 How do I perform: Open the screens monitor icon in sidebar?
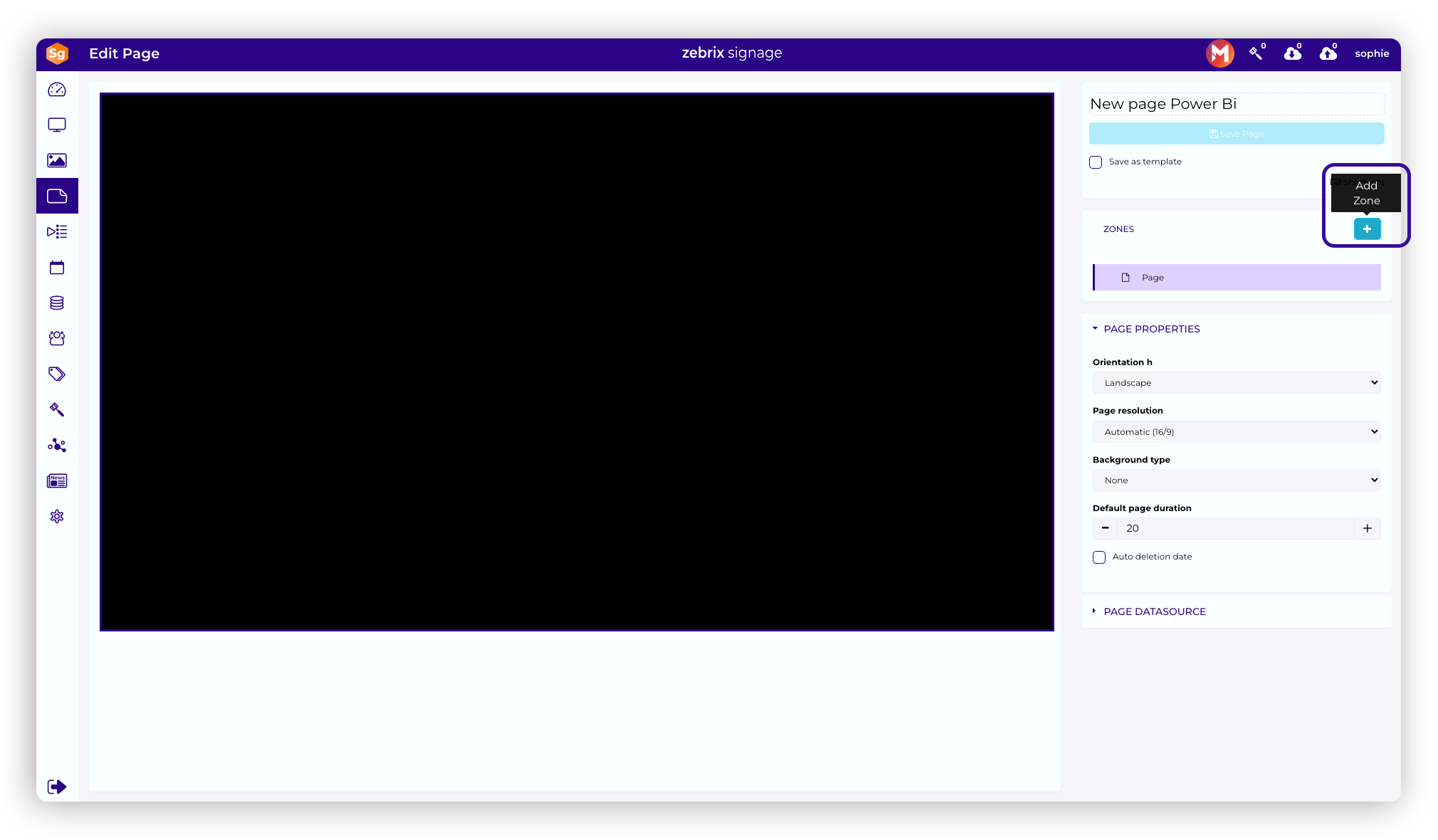coord(57,125)
